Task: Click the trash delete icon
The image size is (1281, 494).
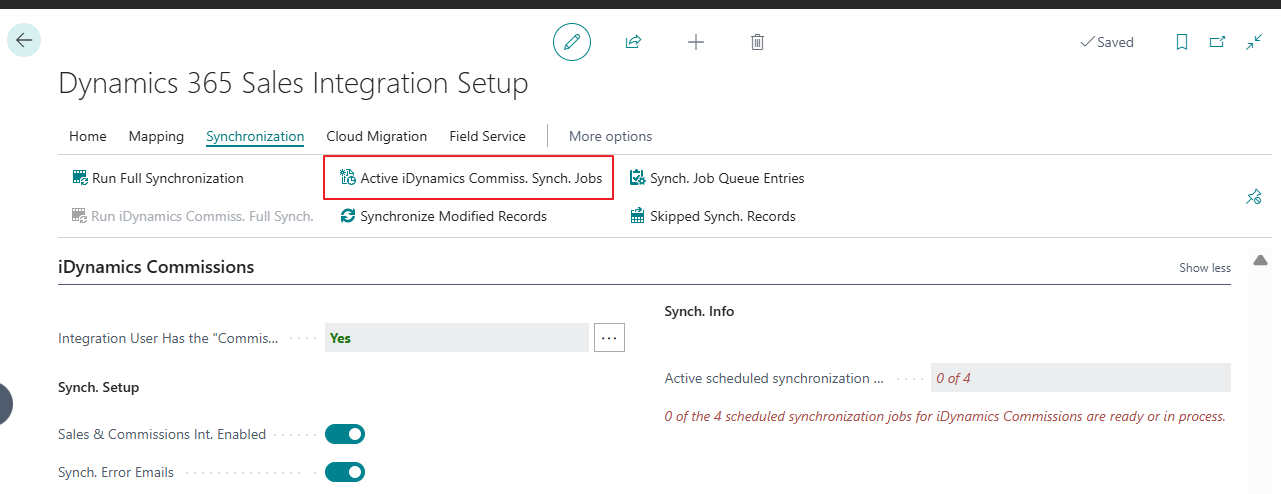Action: point(757,42)
